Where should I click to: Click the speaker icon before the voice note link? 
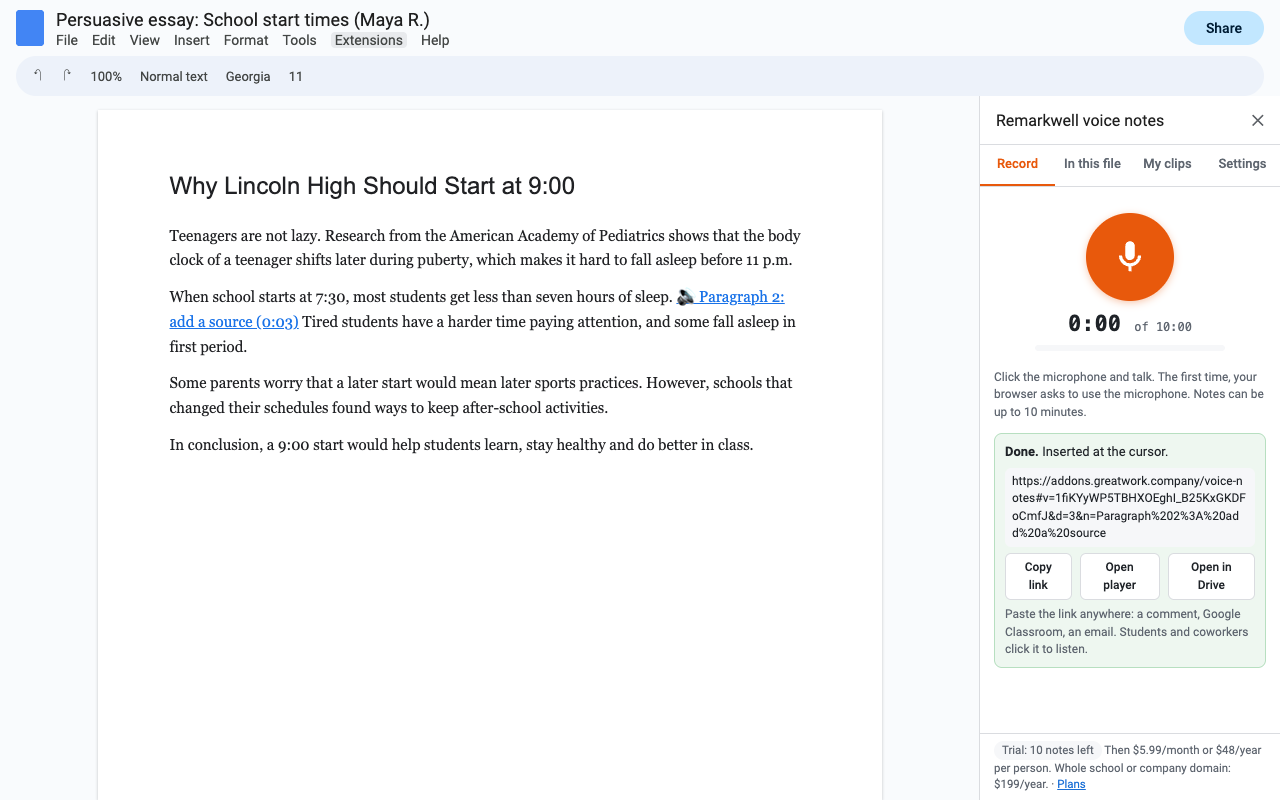pos(685,297)
